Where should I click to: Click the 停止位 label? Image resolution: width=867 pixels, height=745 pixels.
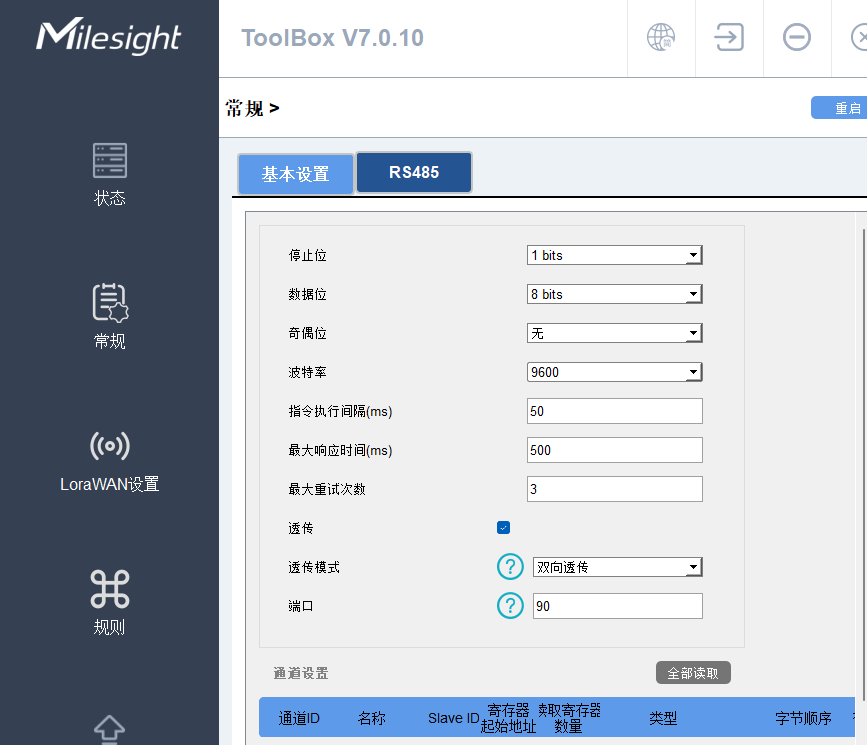click(x=307, y=256)
